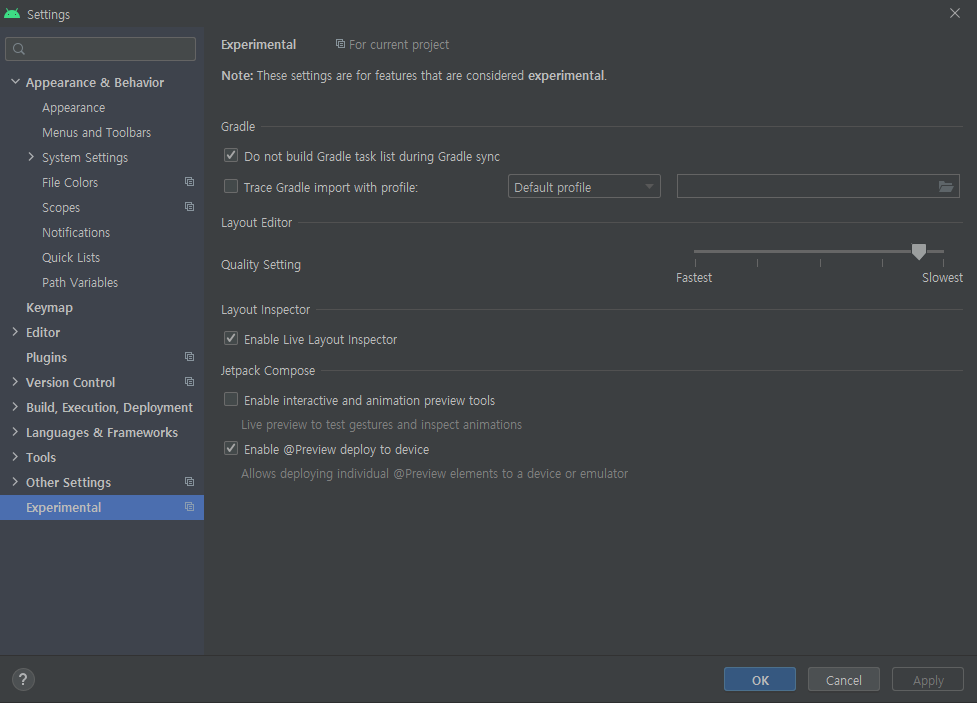Image resolution: width=977 pixels, height=703 pixels.
Task: Click the project-level icon beside Experimental
Action: click(x=189, y=507)
